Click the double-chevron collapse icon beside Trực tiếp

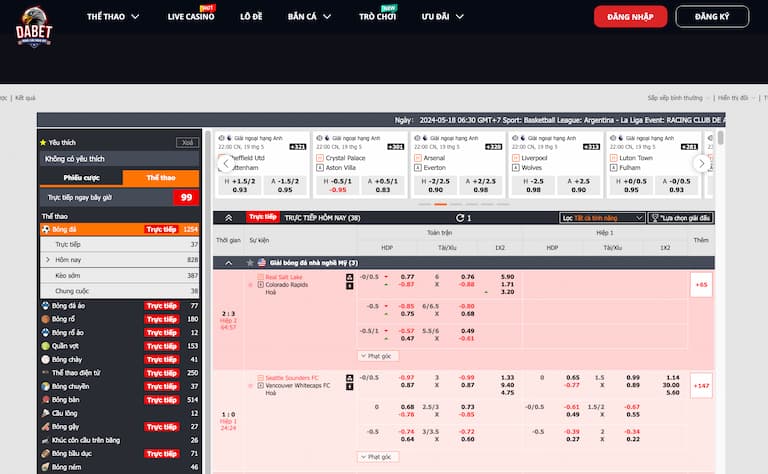pos(228,217)
